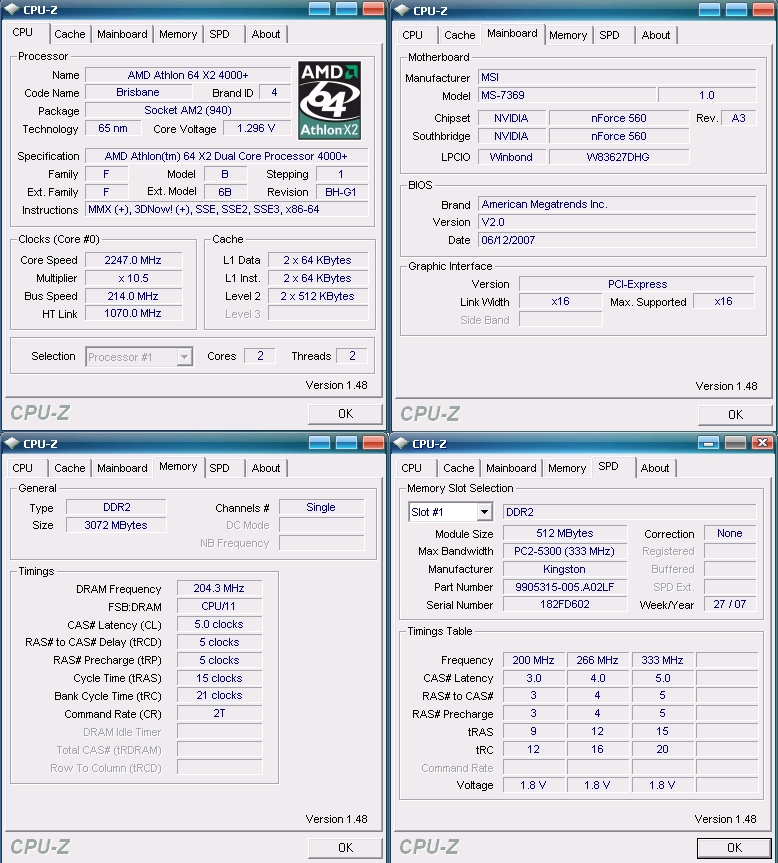Click CPU-Z title icon in SPD window

pyautogui.click(x=401, y=443)
